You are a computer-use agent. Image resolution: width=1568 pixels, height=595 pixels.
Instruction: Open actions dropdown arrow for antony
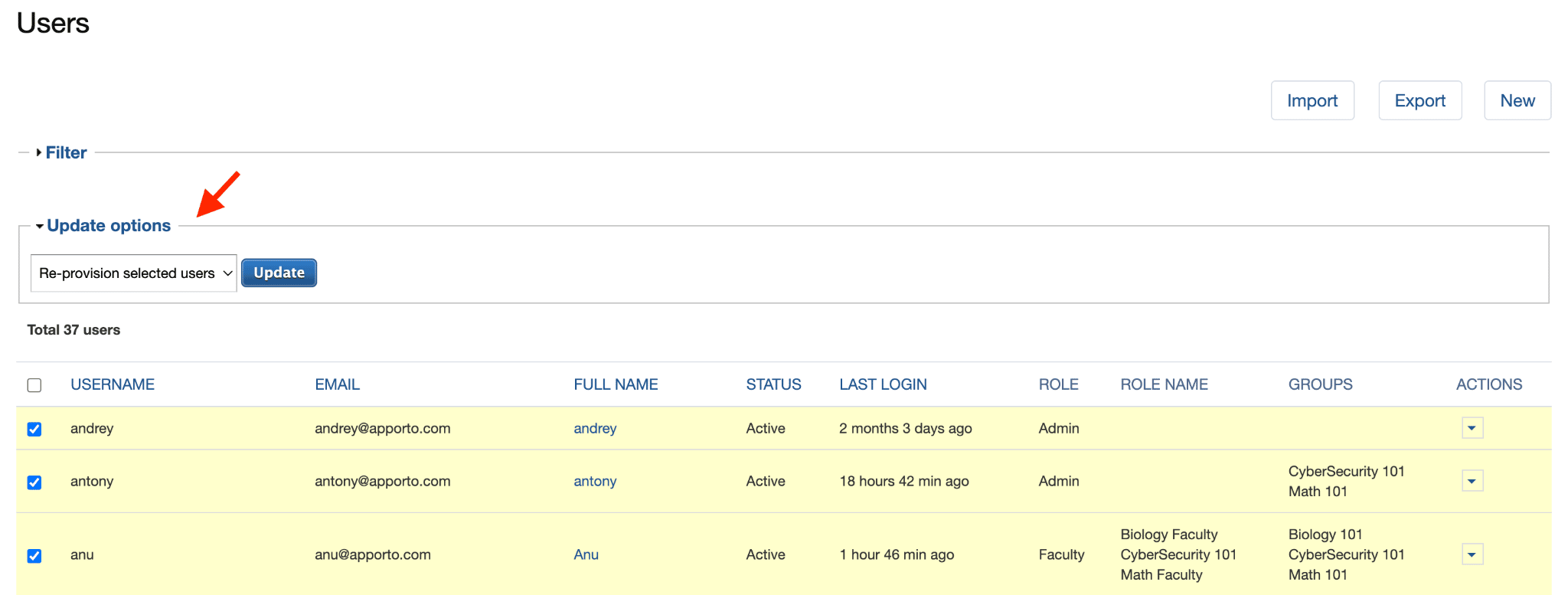click(x=1472, y=481)
